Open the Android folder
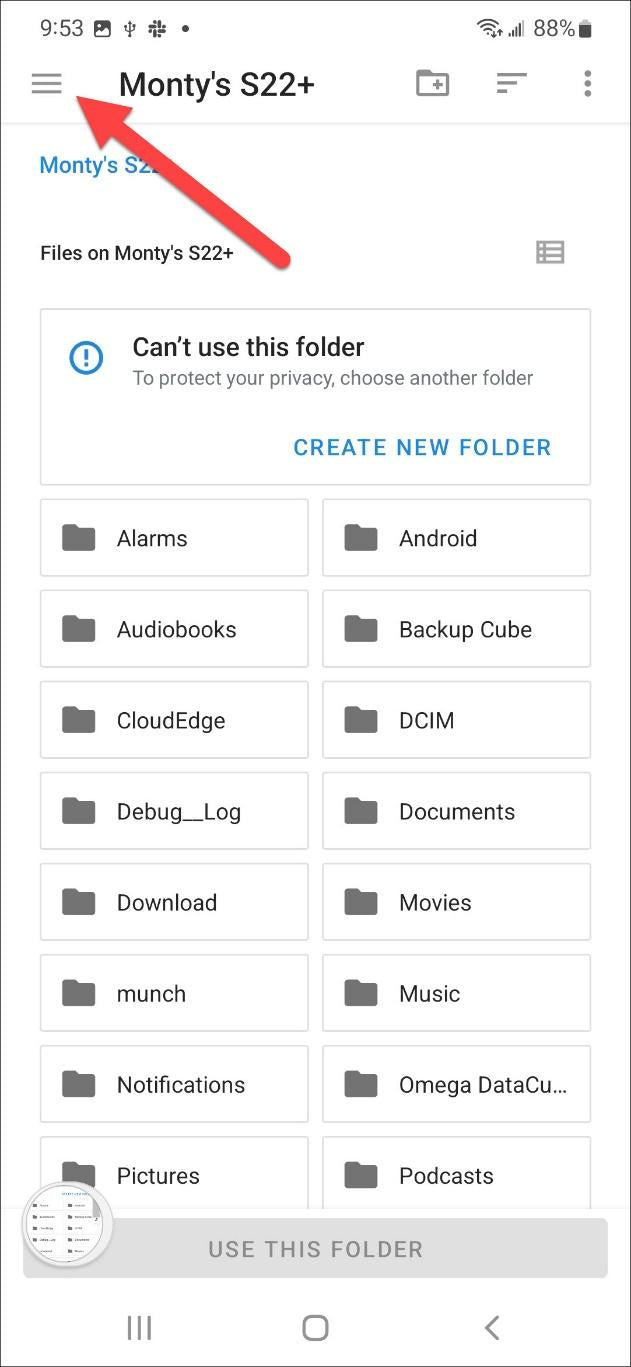Image resolution: width=631 pixels, height=1367 pixels. tap(456, 538)
